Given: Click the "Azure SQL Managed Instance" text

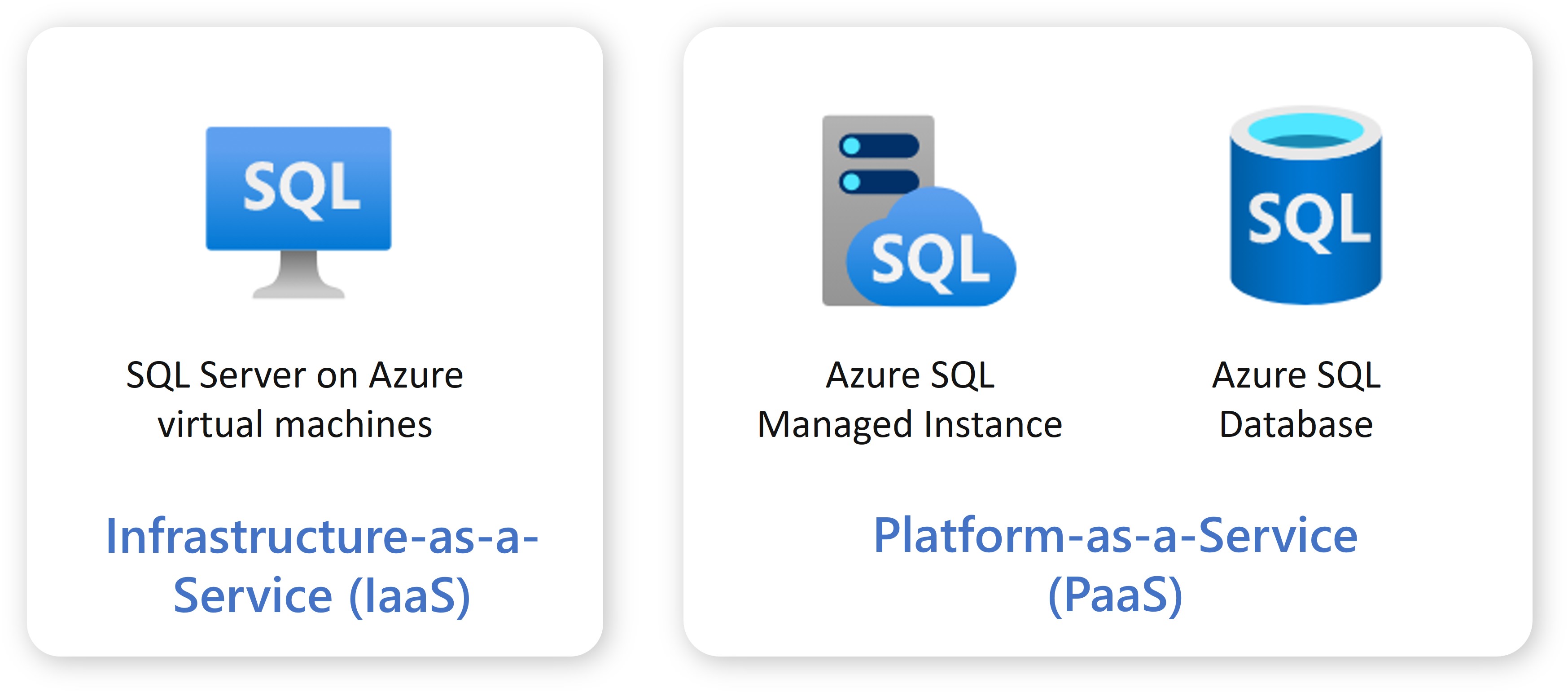Looking at the screenshot, I should tap(910, 400).
